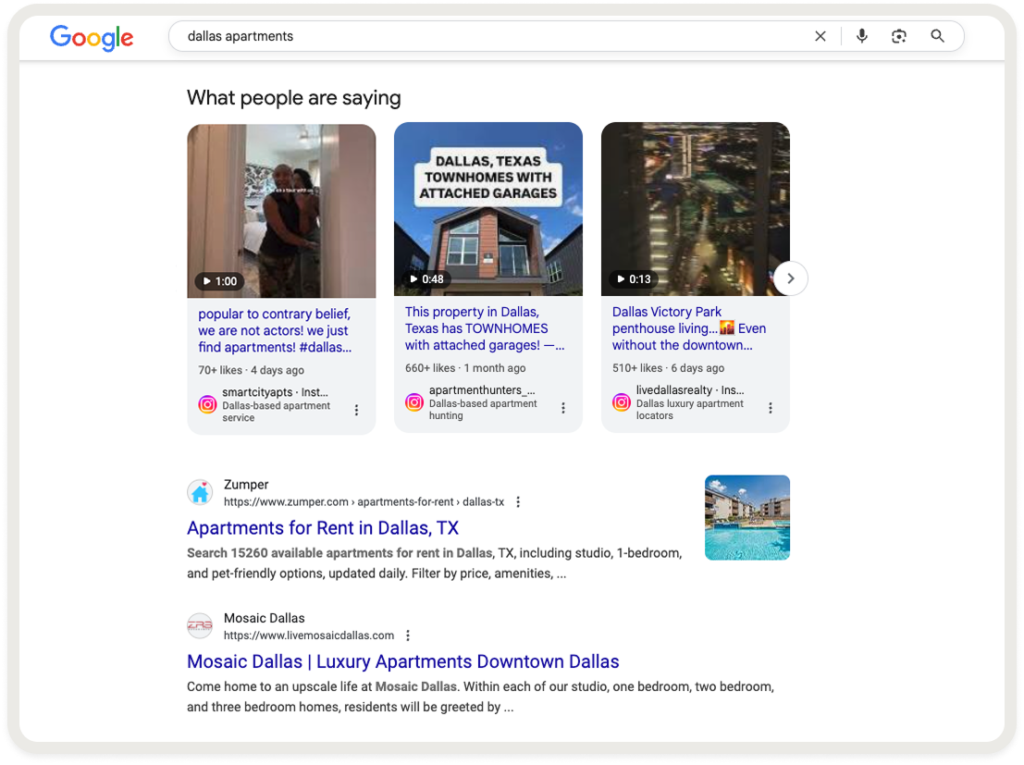Open three-dot menu next to Zumper URL
This screenshot has width=1024, height=765.
pyautogui.click(x=518, y=502)
